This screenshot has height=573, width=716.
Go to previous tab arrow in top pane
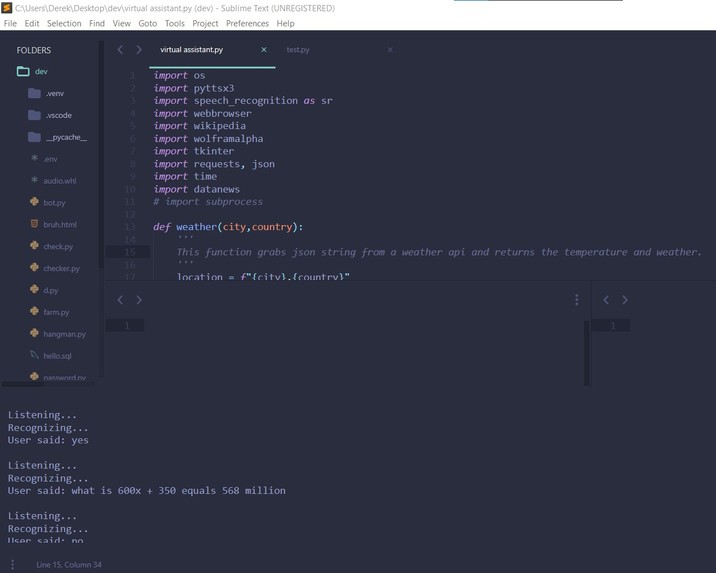120,50
